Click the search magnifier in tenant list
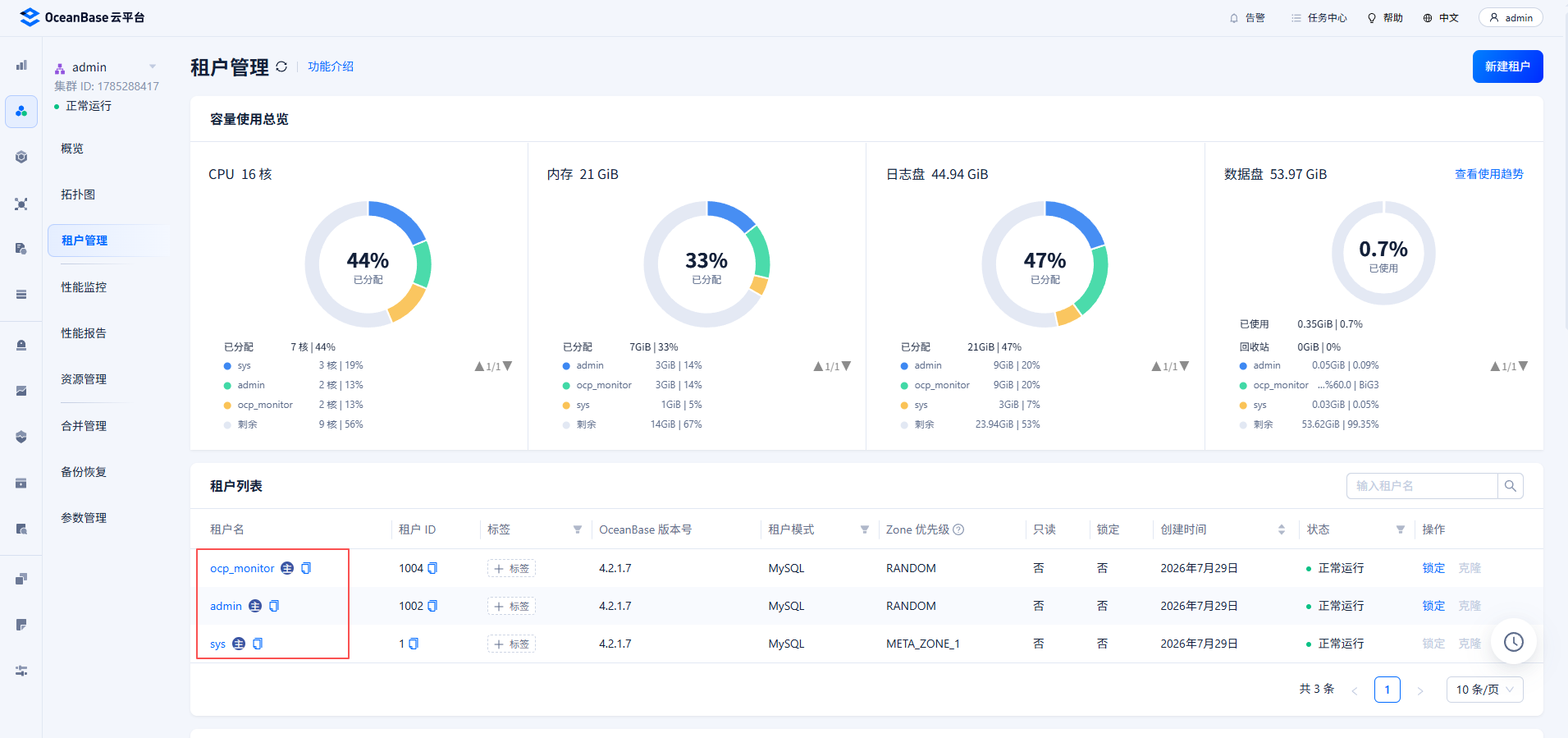This screenshot has height=738, width=1568. 1510,486
